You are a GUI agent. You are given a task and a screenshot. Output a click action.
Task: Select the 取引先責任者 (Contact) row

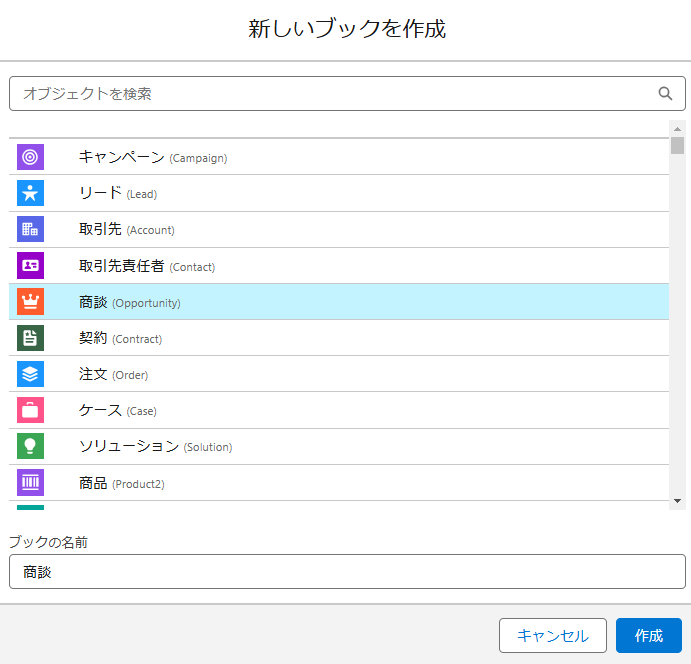tap(339, 266)
